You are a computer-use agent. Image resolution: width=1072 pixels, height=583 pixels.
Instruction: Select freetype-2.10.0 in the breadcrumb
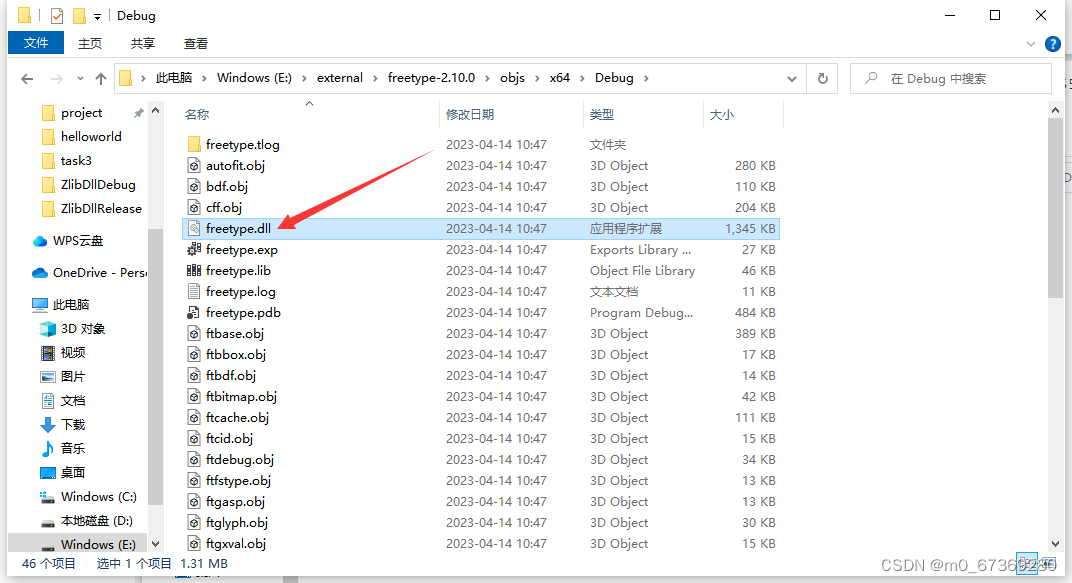click(431, 78)
